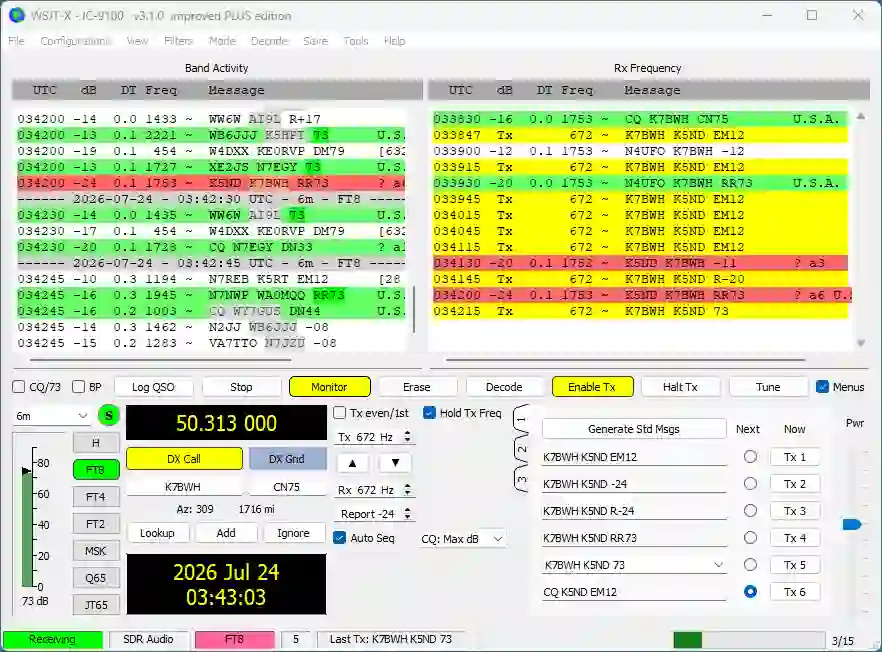This screenshot has height=652, width=882.
Task: Select Next radio for K7BWH K5ND R-24
Action: coord(750,511)
